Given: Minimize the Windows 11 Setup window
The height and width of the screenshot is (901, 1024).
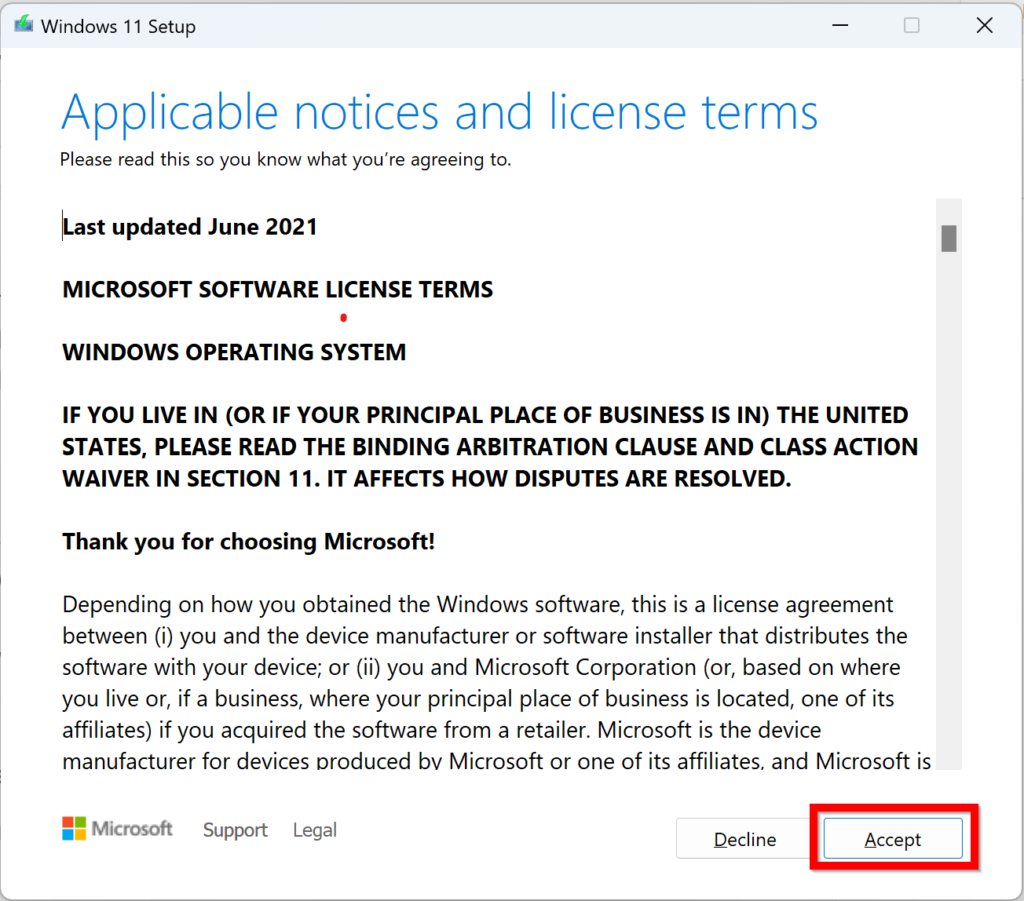Looking at the screenshot, I should (x=838, y=26).
